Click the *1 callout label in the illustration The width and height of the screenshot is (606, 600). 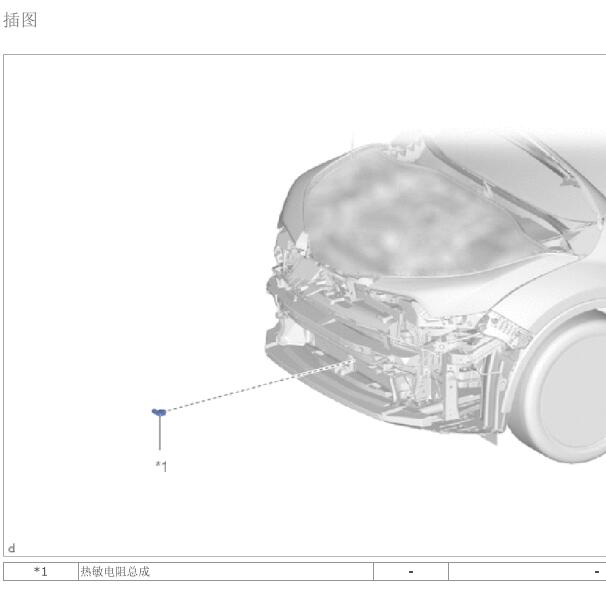[x=161, y=466]
